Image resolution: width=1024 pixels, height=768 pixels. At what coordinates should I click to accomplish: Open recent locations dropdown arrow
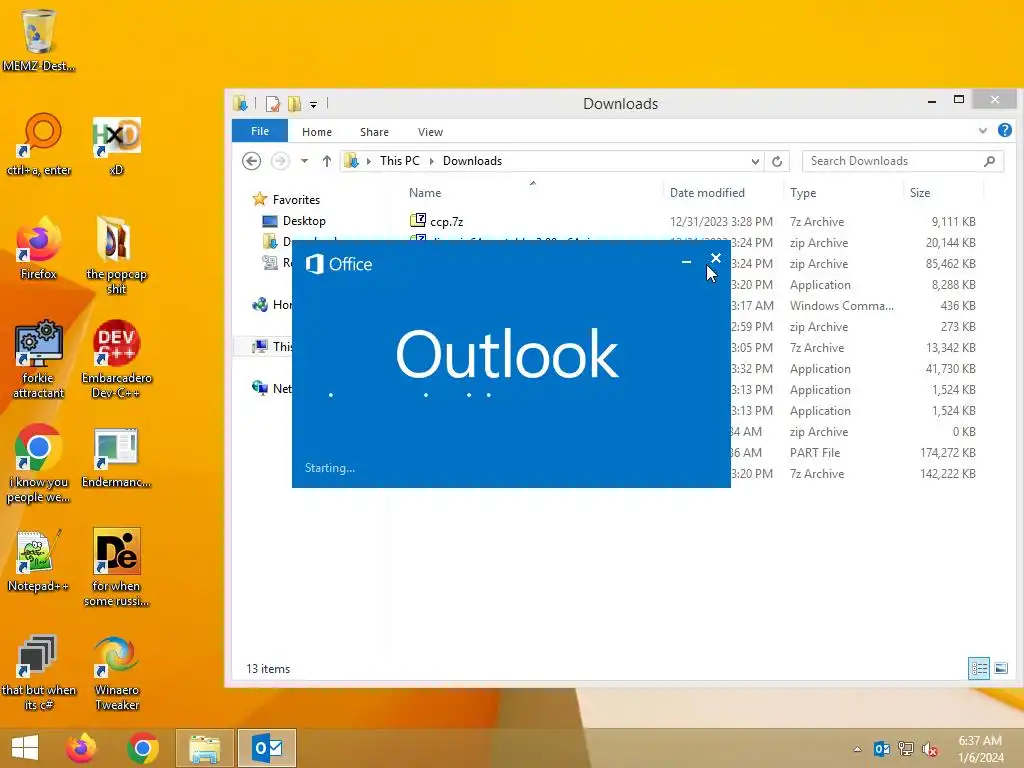pyautogui.click(x=304, y=161)
